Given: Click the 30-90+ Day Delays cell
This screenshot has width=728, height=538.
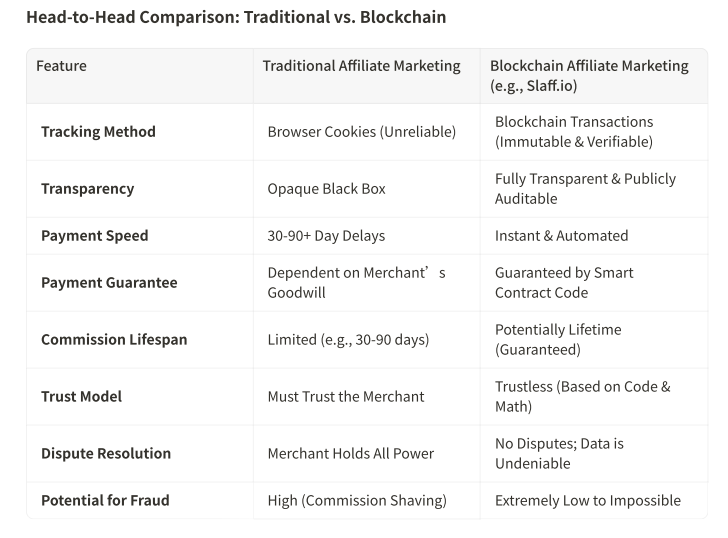Looking at the screenshot, I should click(x=326, y=236).
